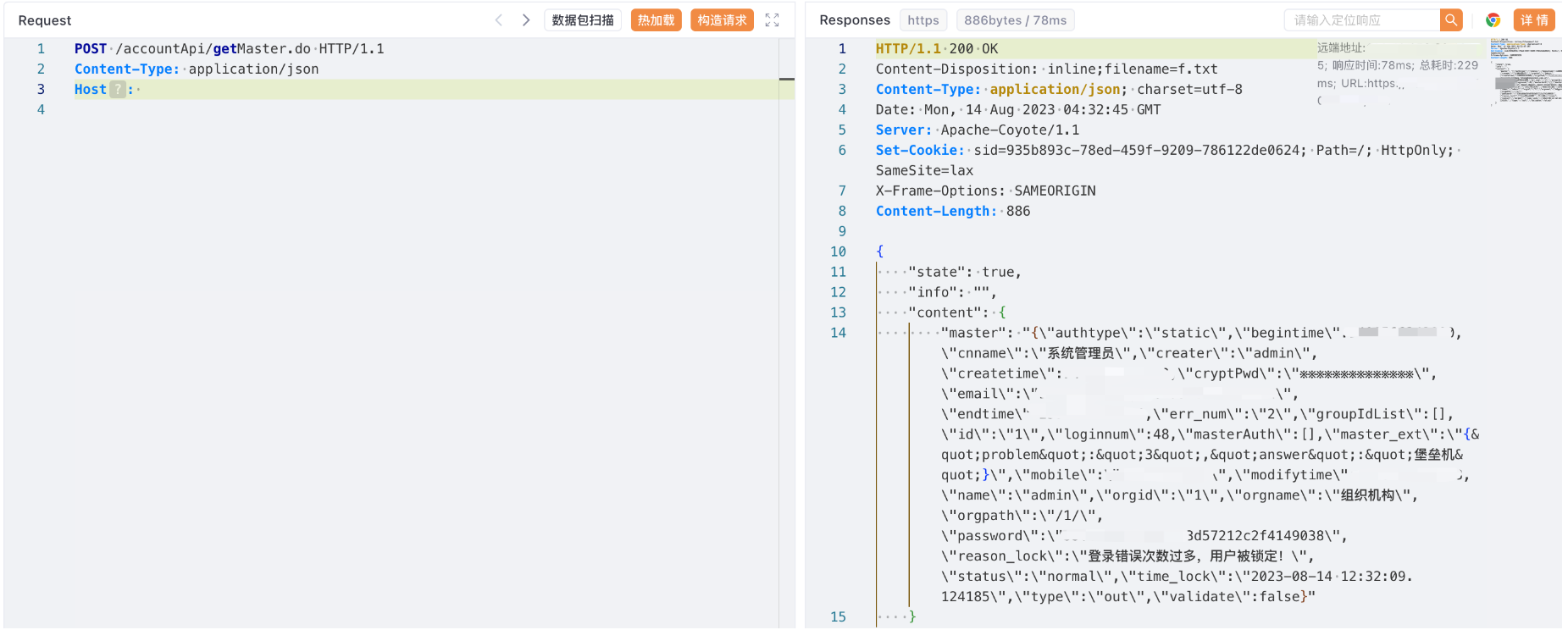Collapse the "content" object brace on line 13
This screenshot has width=1568, height=641.
pyautogui.click(x=1002, y=312)
